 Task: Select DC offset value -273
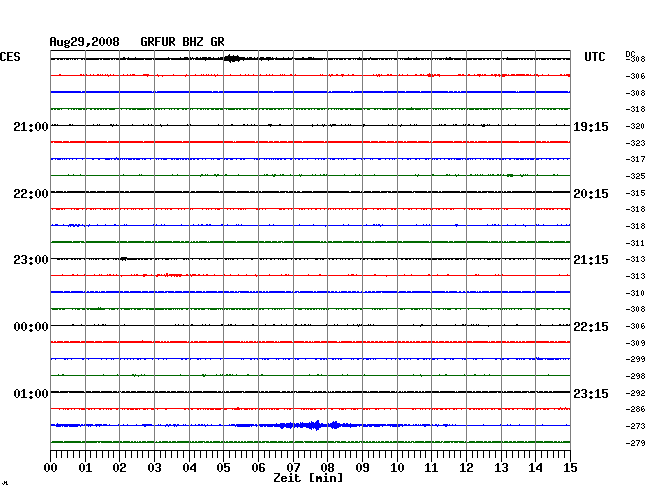[x=635, y=426]
